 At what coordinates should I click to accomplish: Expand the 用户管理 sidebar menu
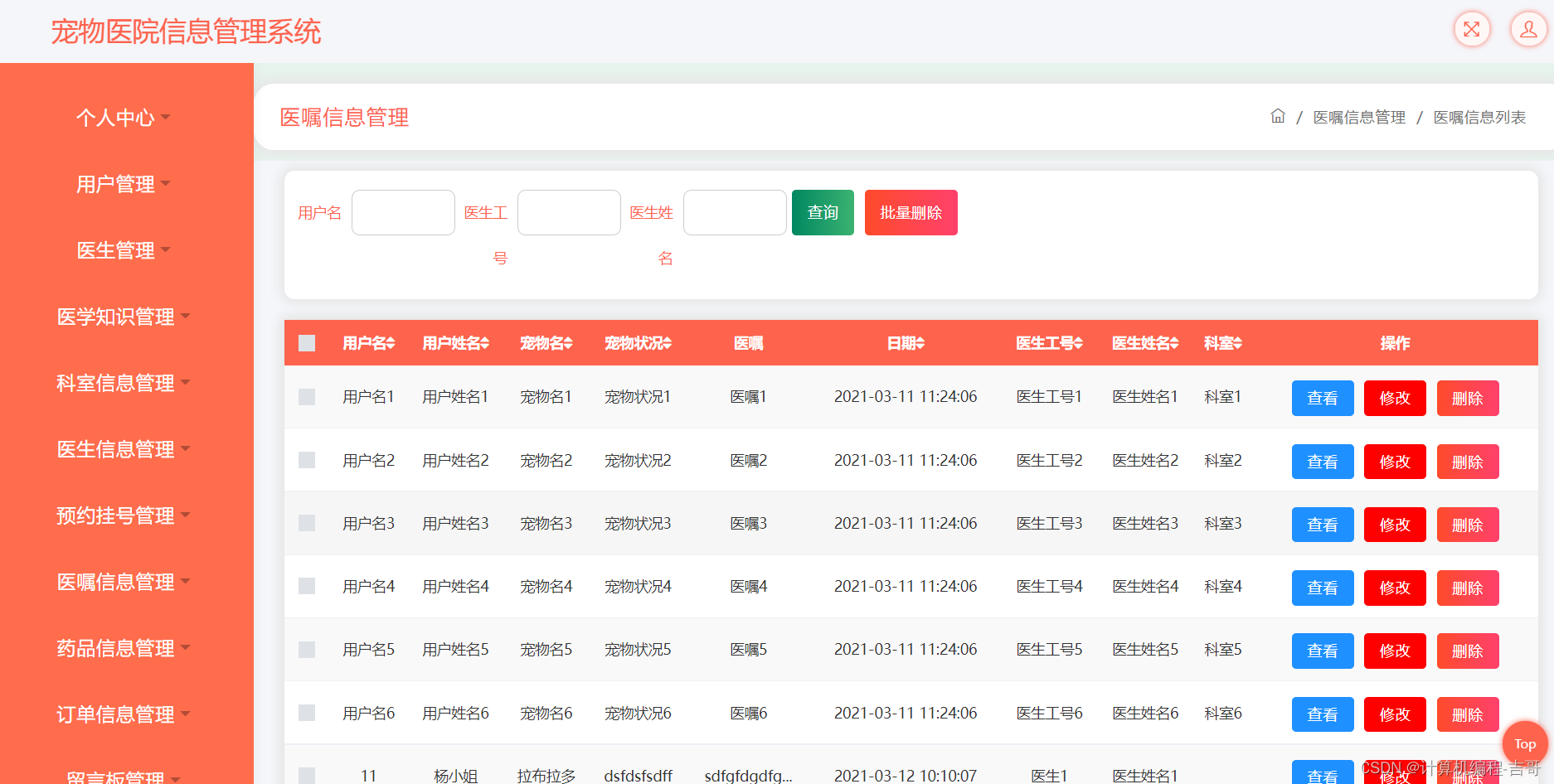click(123, 184)
